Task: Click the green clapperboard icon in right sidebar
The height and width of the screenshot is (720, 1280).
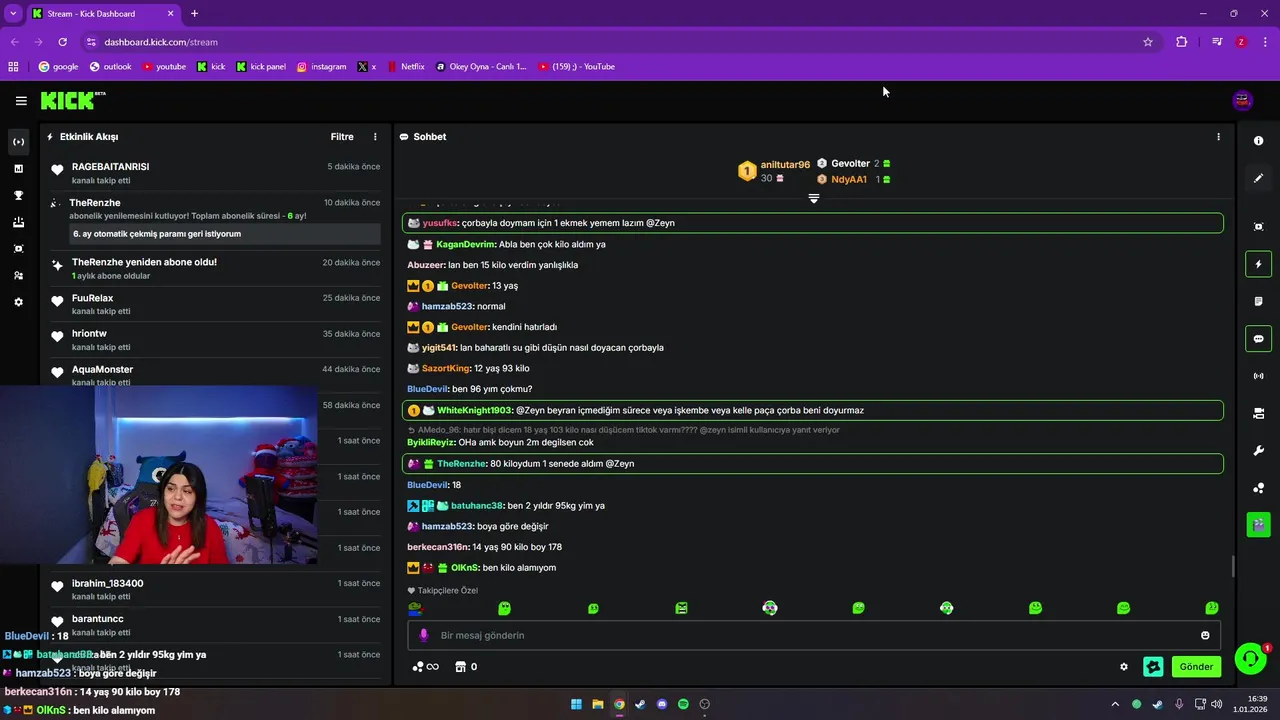Action: pos(1258,524)
